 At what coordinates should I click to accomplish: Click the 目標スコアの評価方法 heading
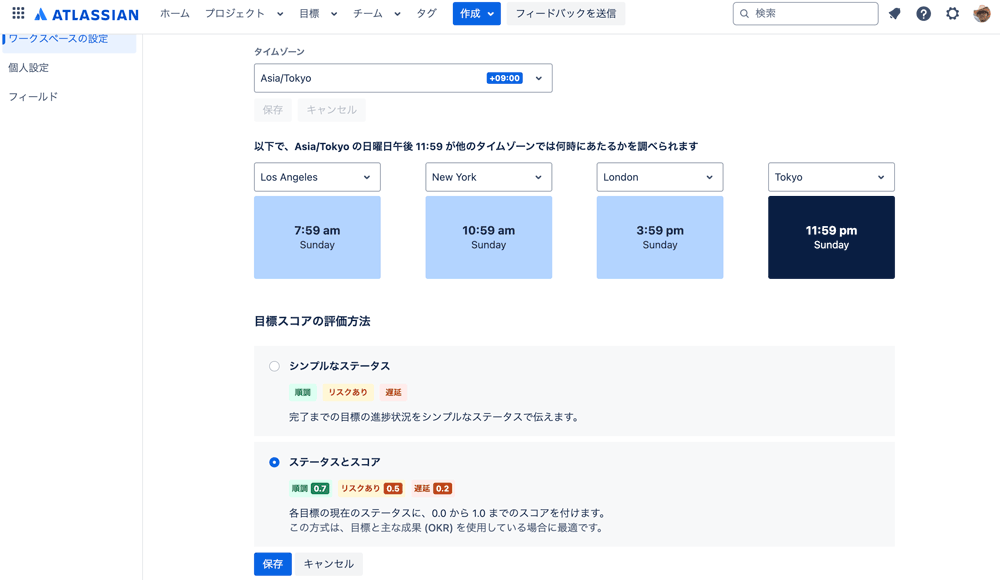(312, 322)
